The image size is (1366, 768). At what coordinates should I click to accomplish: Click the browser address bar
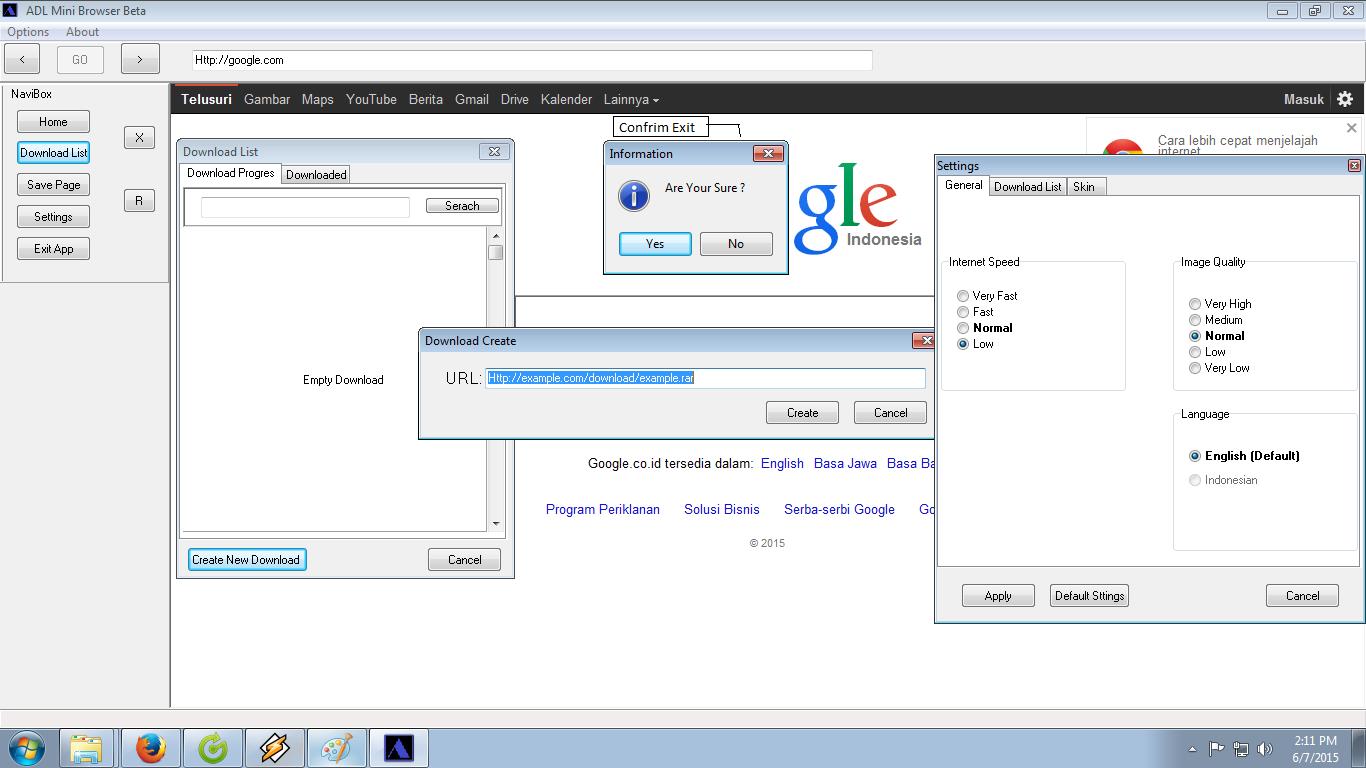[x=532, y=60]
